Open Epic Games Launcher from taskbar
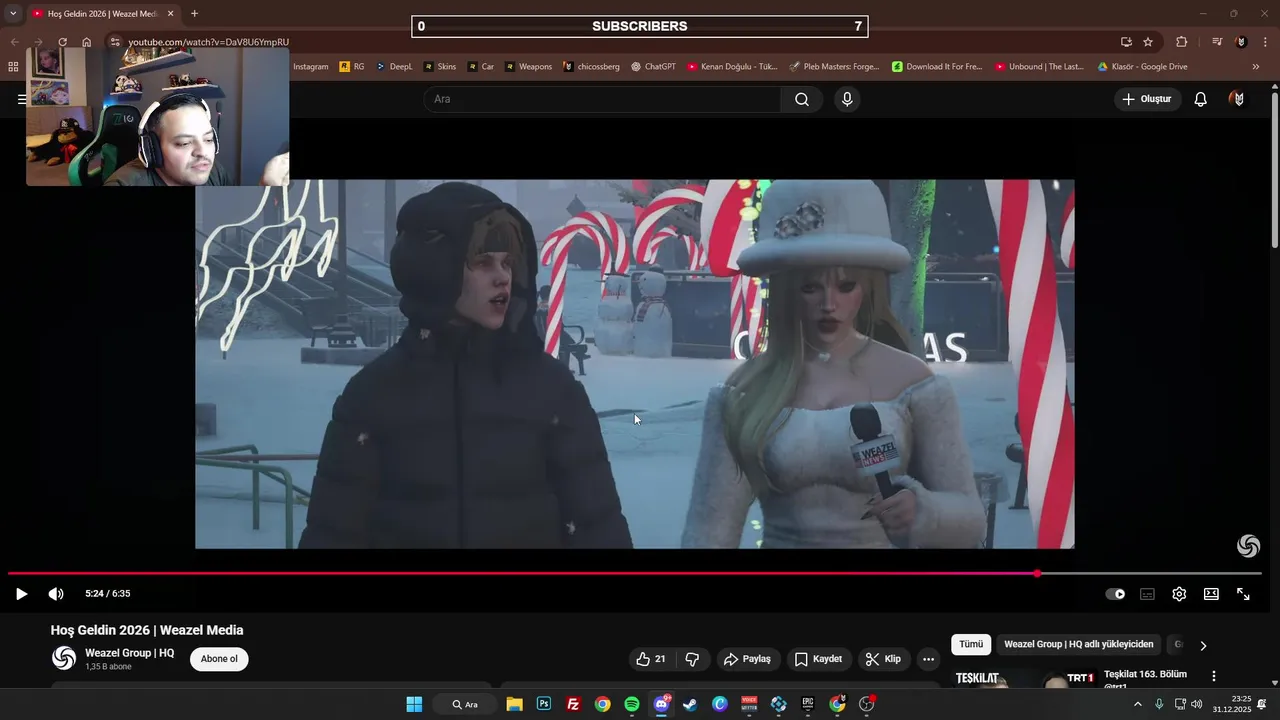This screenshot has width=1280, height=720. [x=808, y=704]
